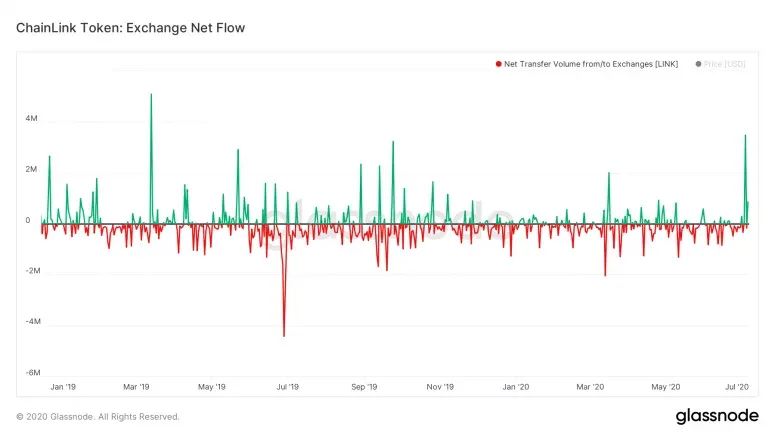The width and height of the screenshot is (775, 436).
Task: Click the Jan '19 x-axis label
Action: [63, 387]
